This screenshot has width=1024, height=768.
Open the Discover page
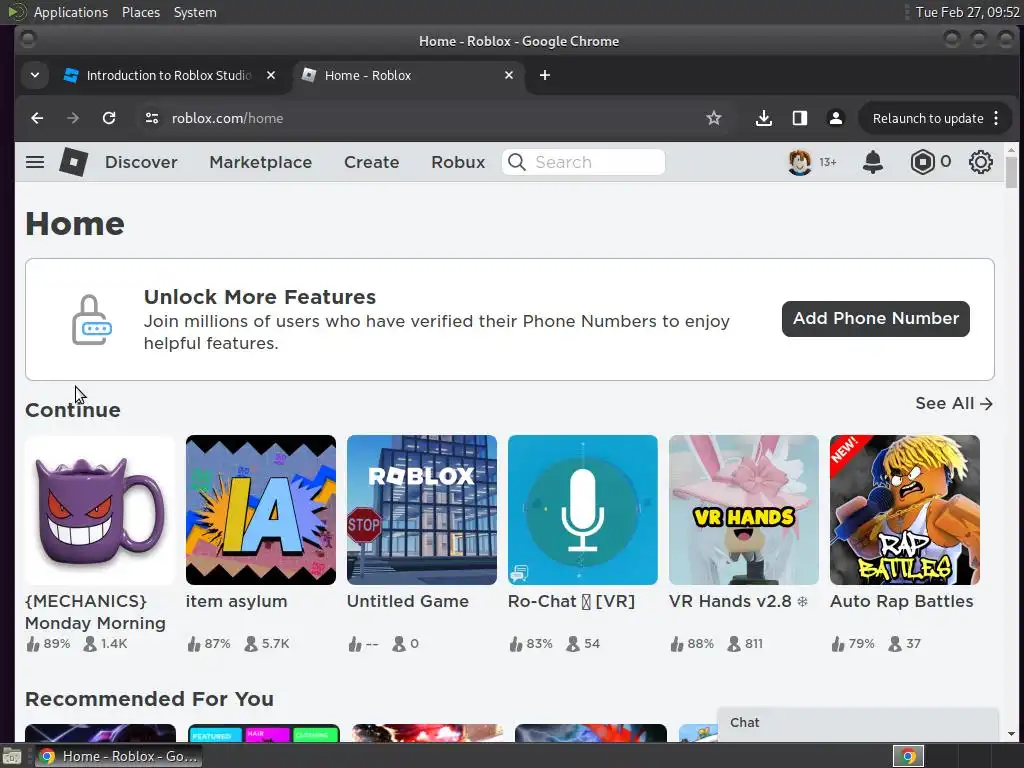point(141,162)
